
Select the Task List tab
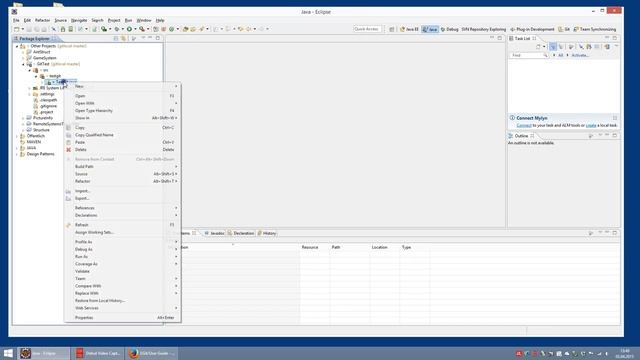pyautogui.click(x=522, y=38)
